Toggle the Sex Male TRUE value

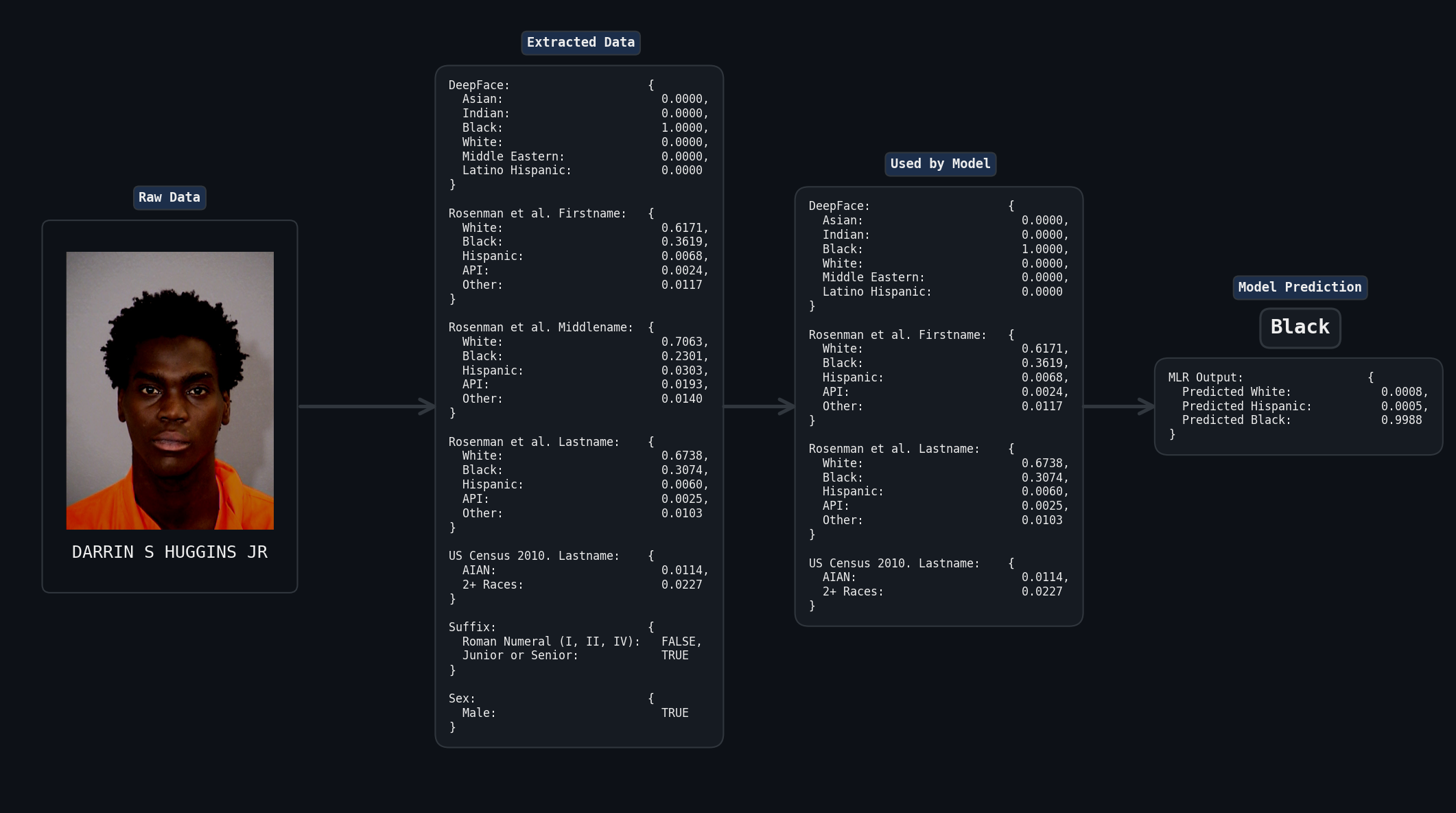674,712
